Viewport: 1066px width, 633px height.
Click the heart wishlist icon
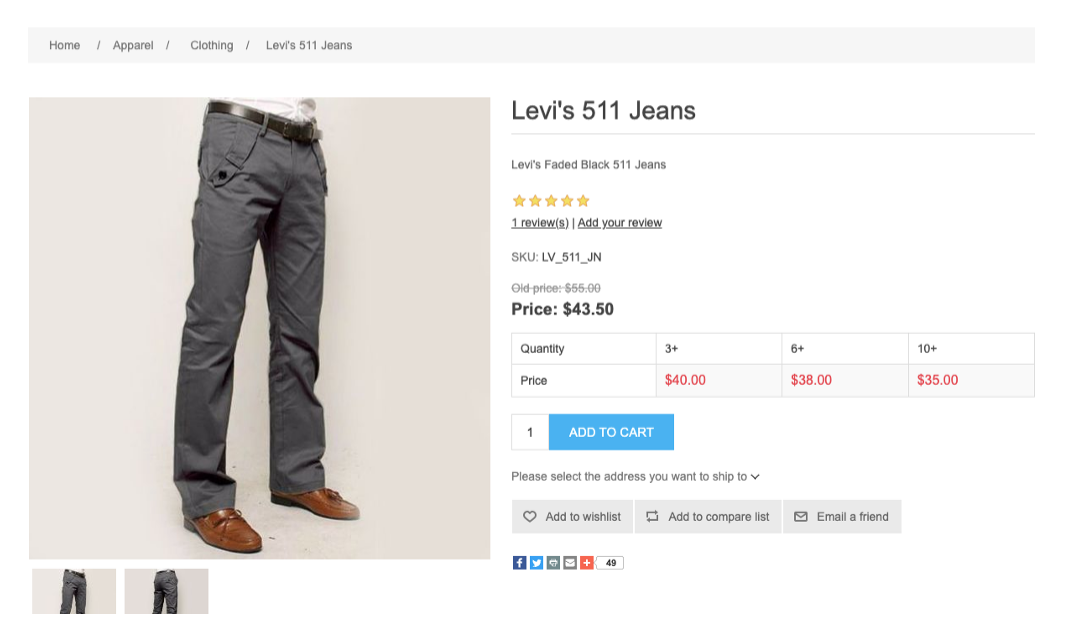click(x=530, y=517)
